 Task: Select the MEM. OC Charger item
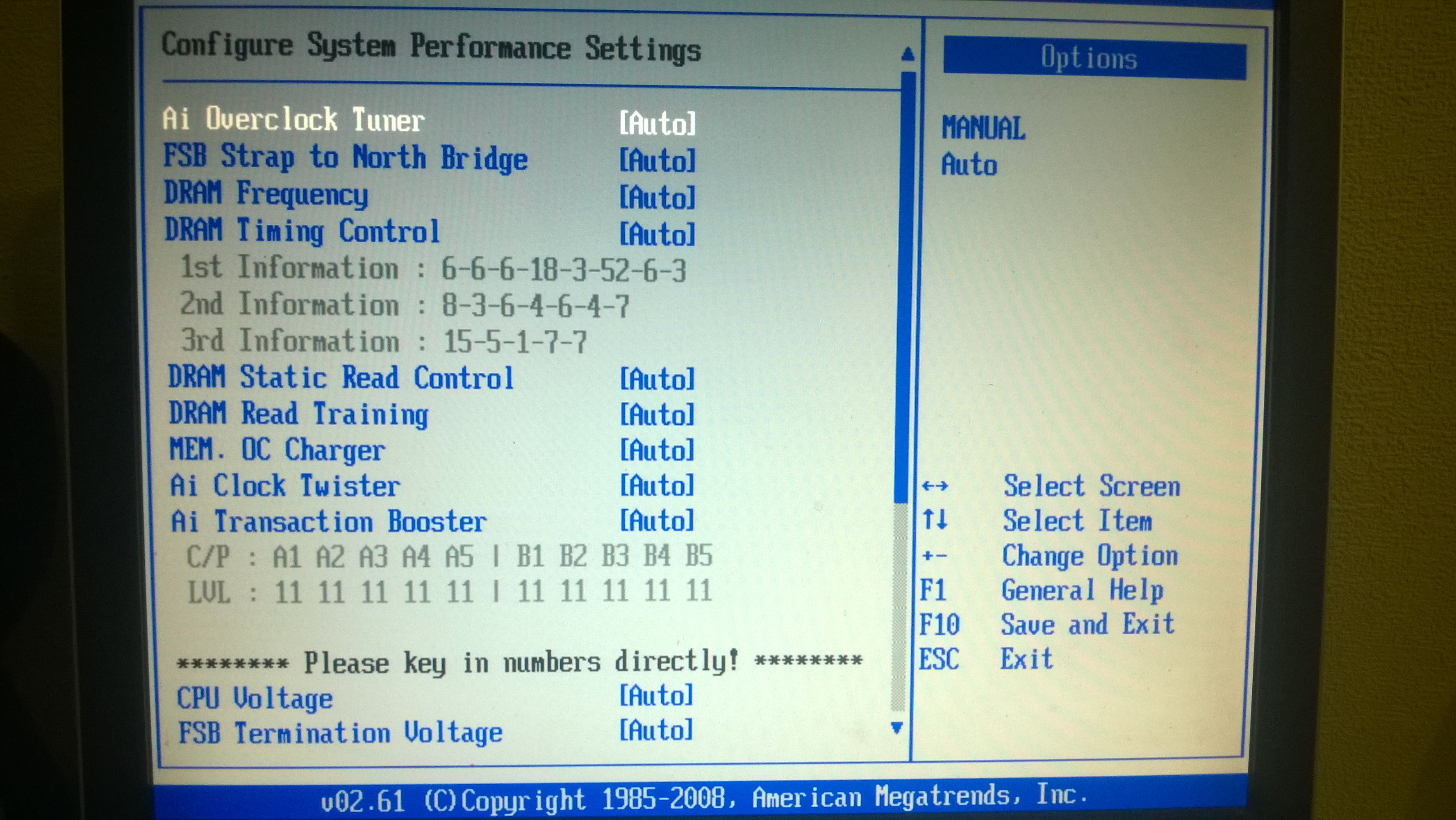click(277, 450)
